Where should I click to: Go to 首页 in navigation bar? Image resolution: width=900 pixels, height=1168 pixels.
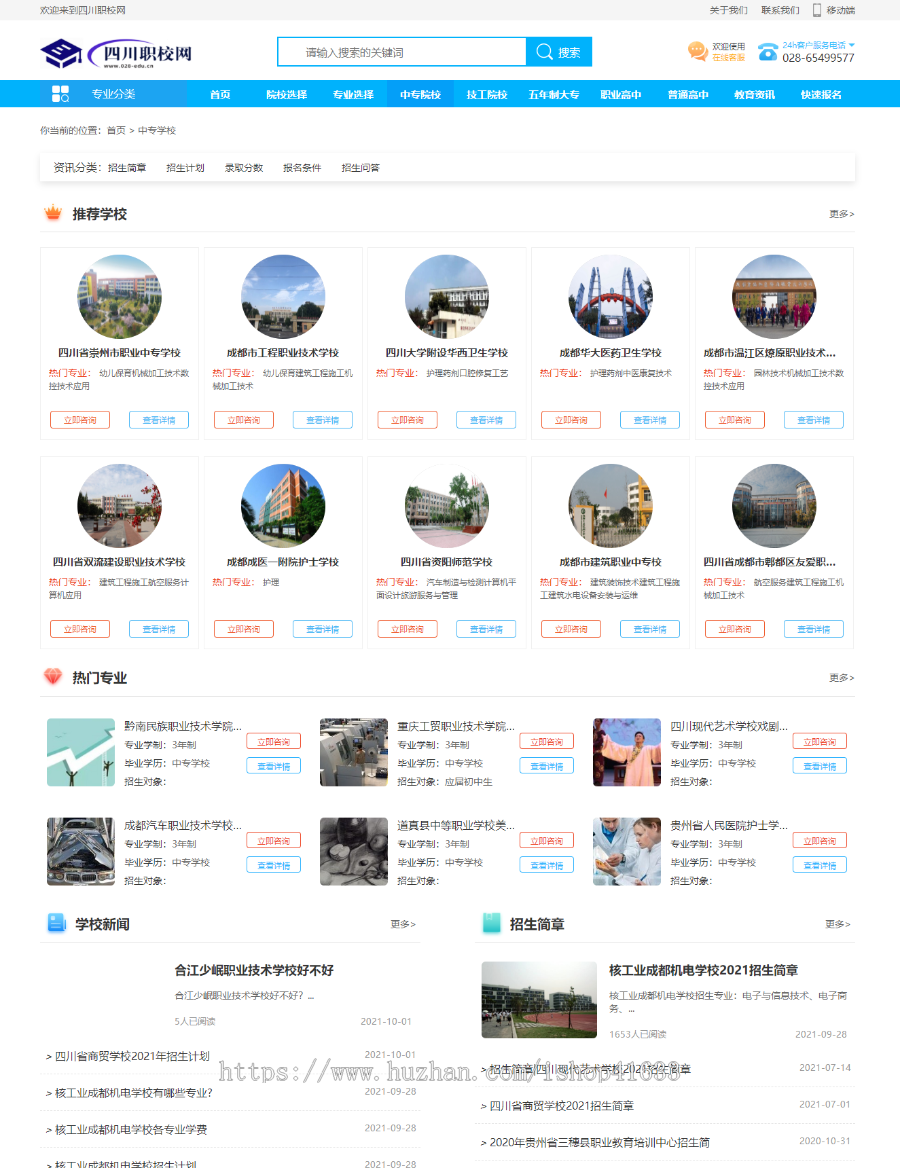point(220,95)
